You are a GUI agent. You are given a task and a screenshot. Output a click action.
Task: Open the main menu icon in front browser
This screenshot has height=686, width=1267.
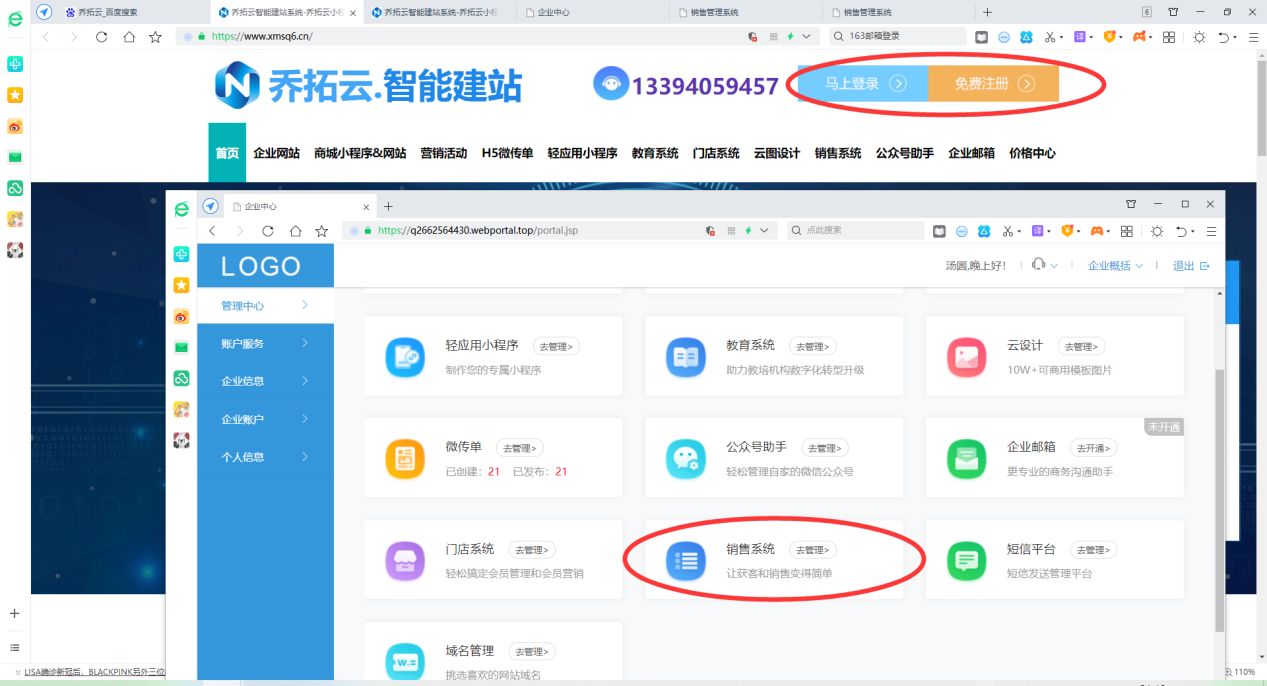click(1211, 231)
